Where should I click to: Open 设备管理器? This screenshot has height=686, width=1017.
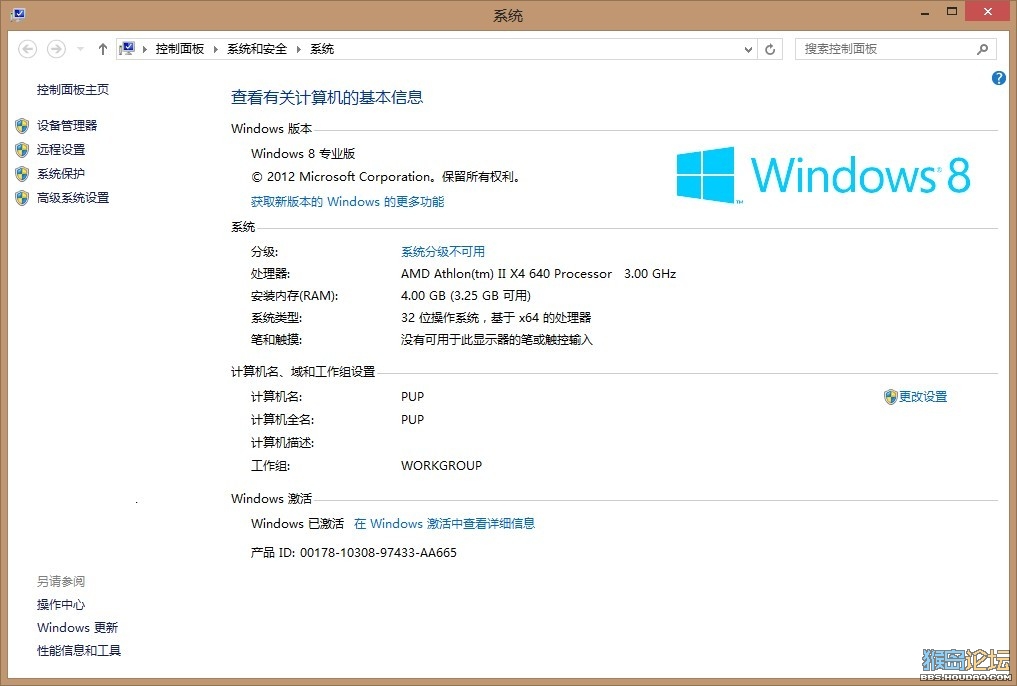click(x=67, y=126)
